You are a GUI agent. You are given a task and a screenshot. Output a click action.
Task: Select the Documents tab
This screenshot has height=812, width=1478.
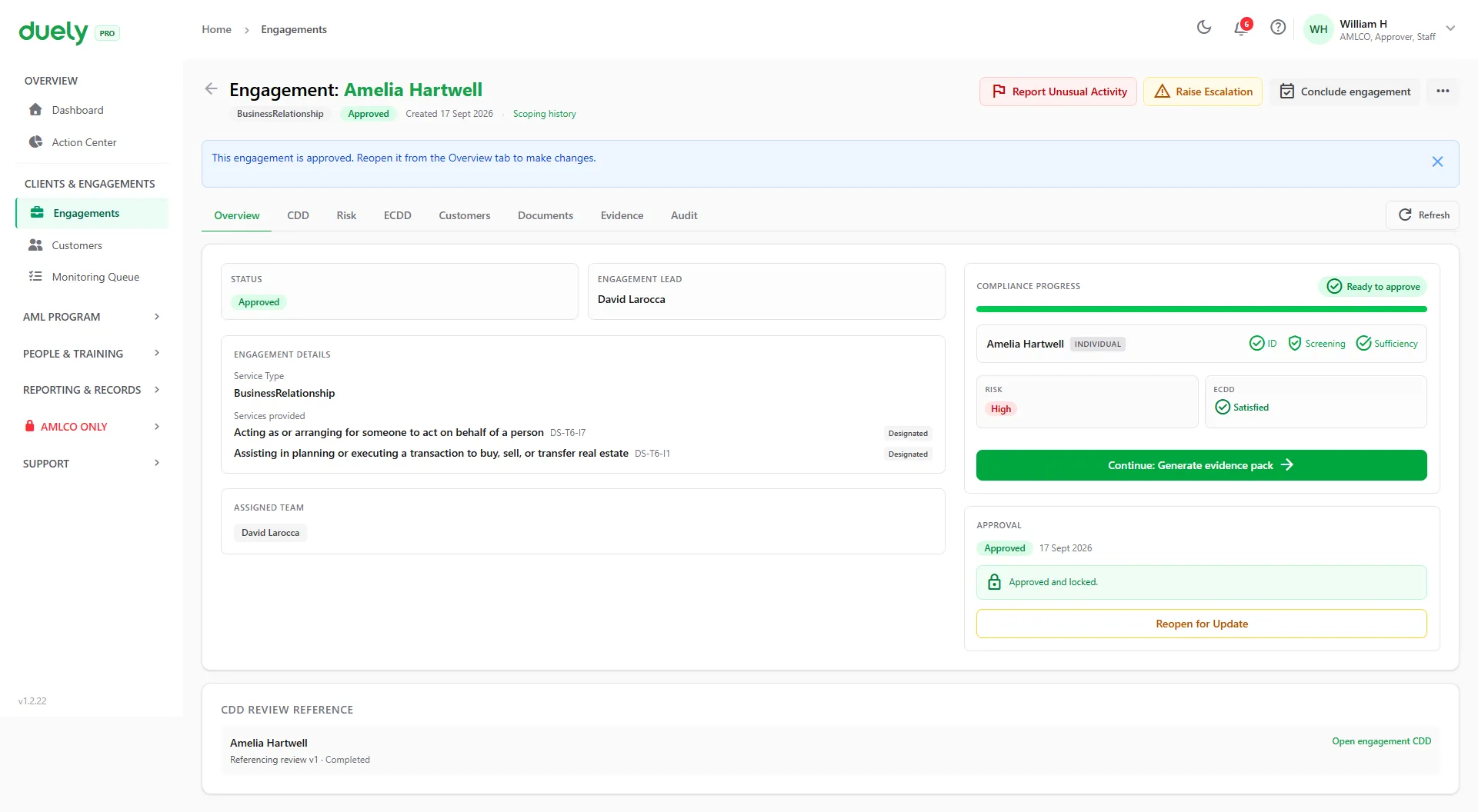545,215
